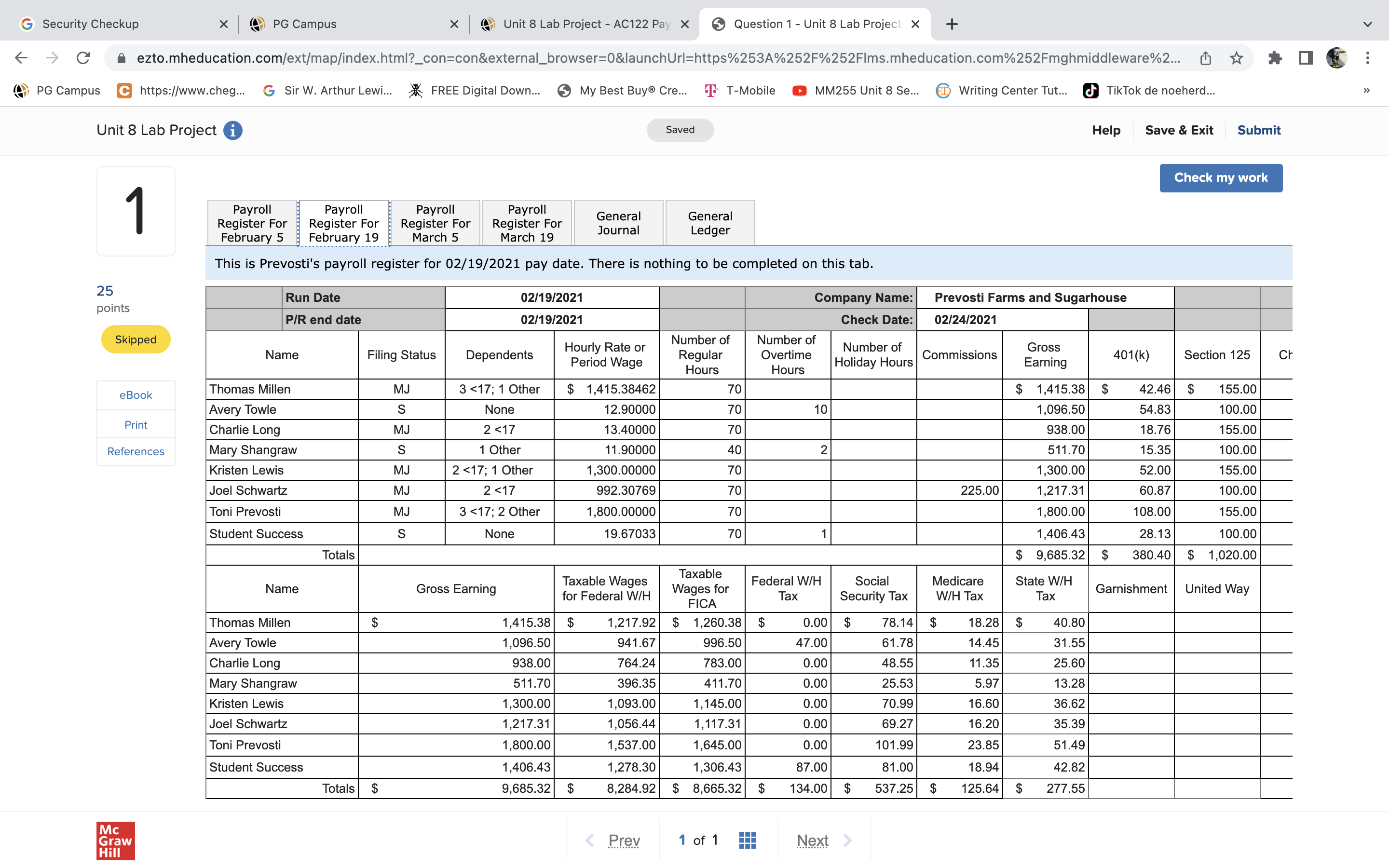Click the info icon beside Unit 8 Lab Project
Screen dimensions: 1389x868
(232, 130)
